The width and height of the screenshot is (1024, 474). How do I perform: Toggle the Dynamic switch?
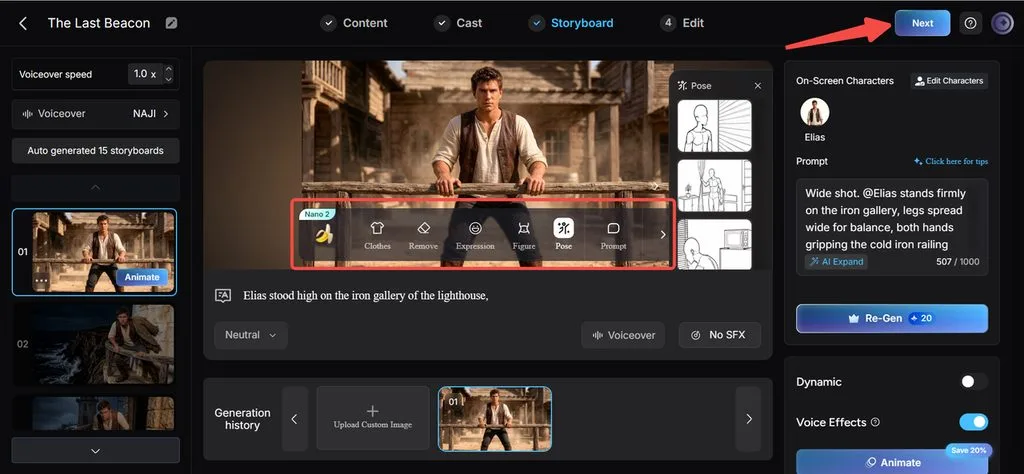[973, 382]
